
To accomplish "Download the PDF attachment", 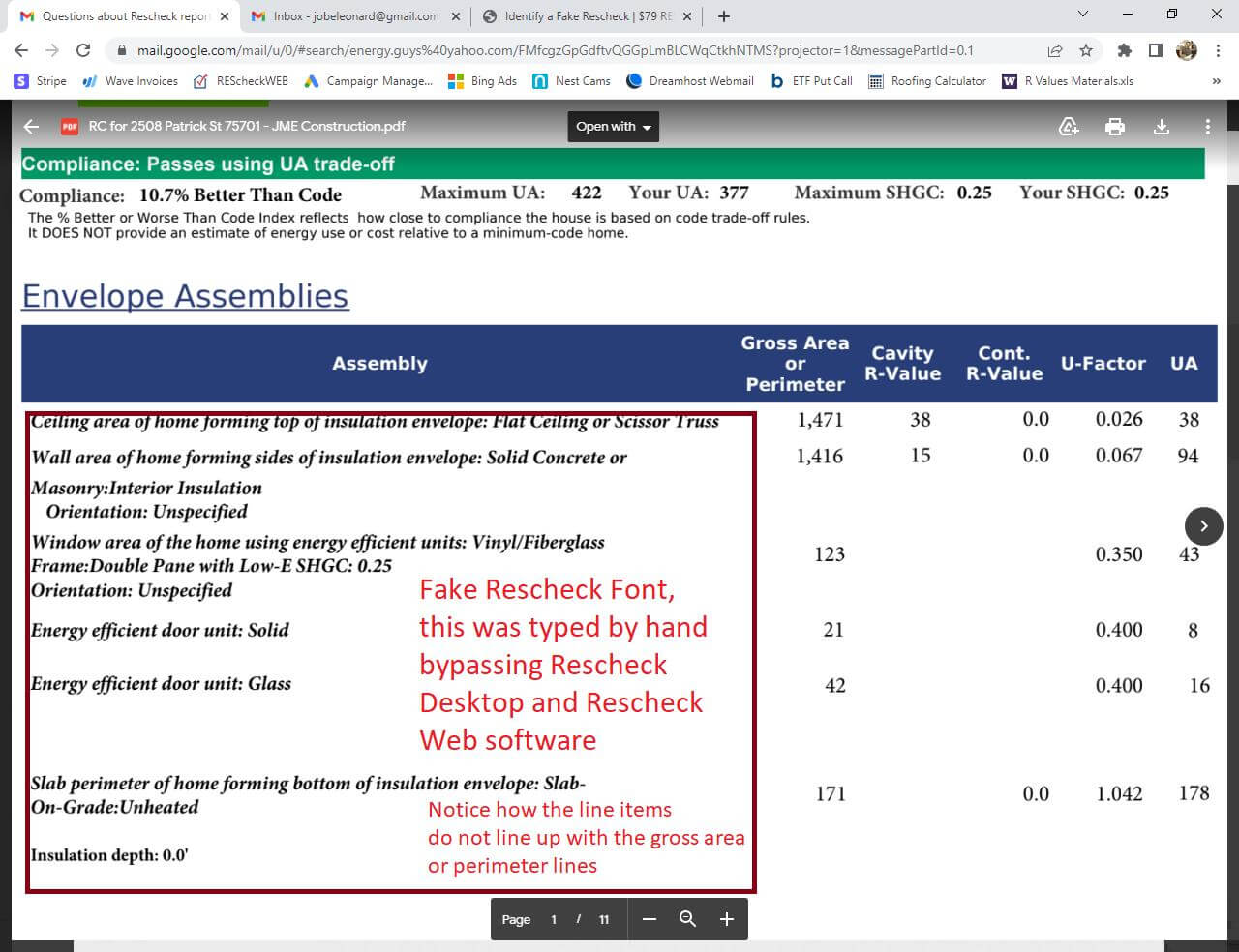I will coord(1162,127).
